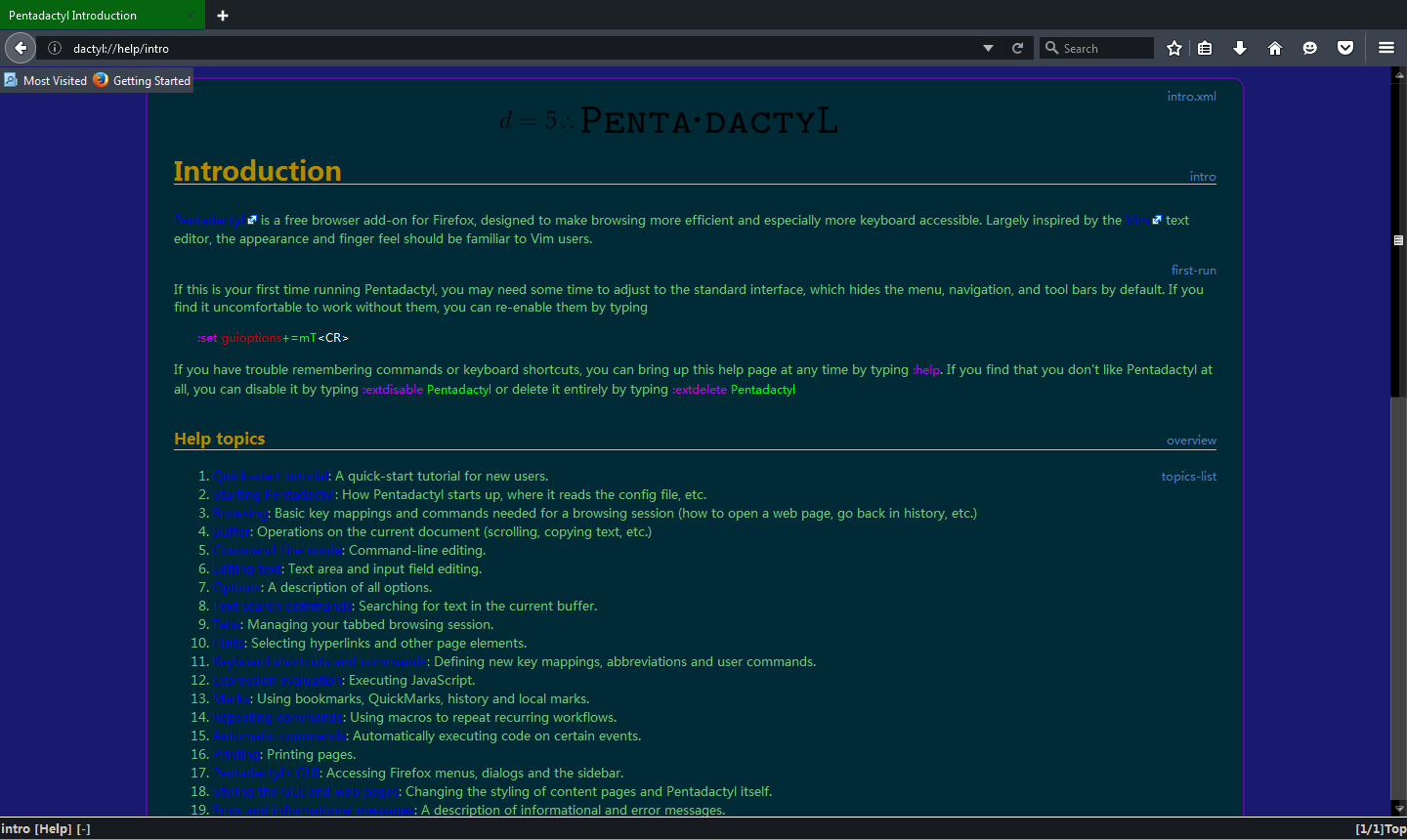The height and width of the screenshot is (840, 1407).
Task: Click the :set command link
Action: coord(207,338)
